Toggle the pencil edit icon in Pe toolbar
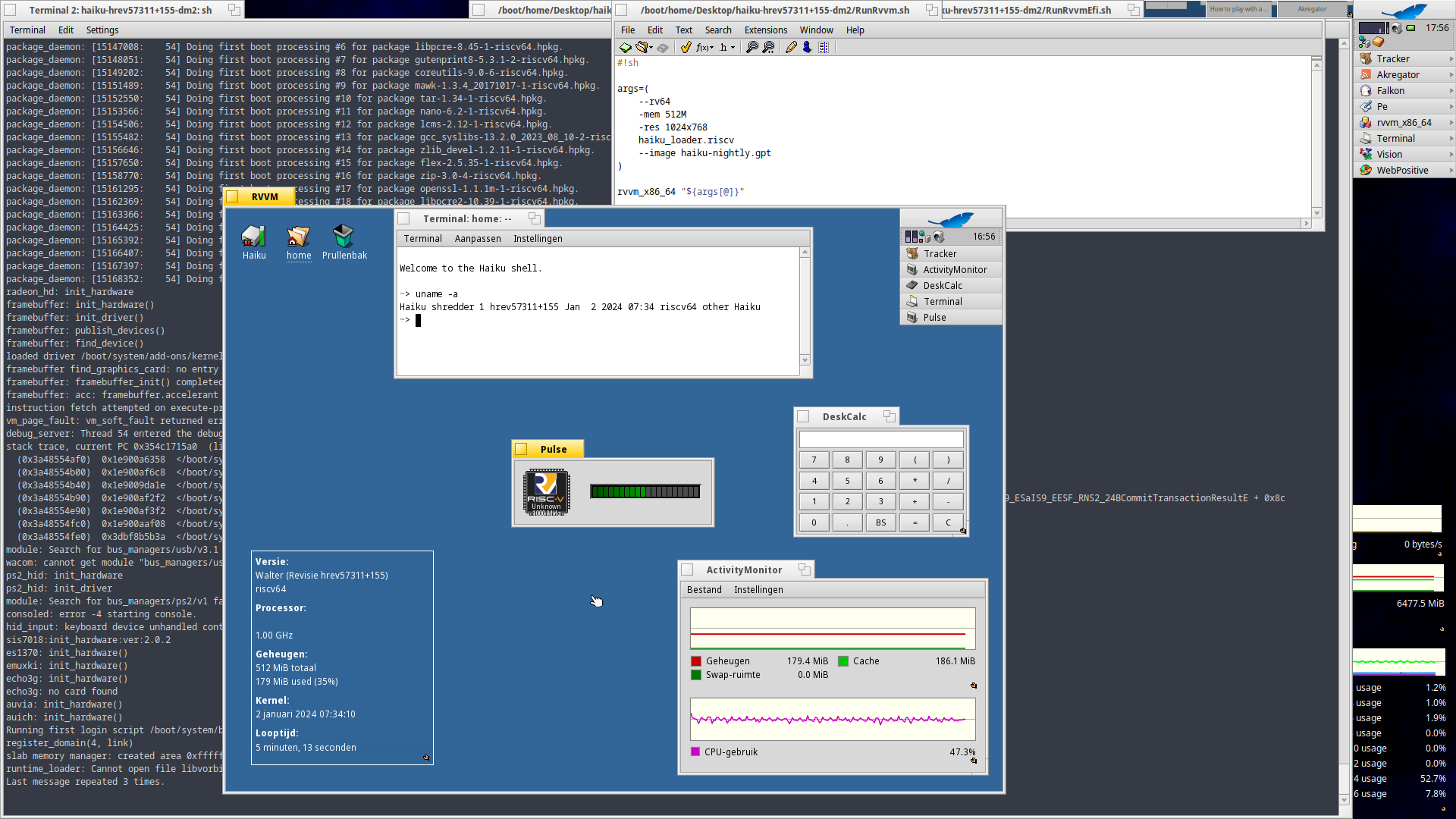The height and width of the screenshot is (819, 1456). pos(791,47)
